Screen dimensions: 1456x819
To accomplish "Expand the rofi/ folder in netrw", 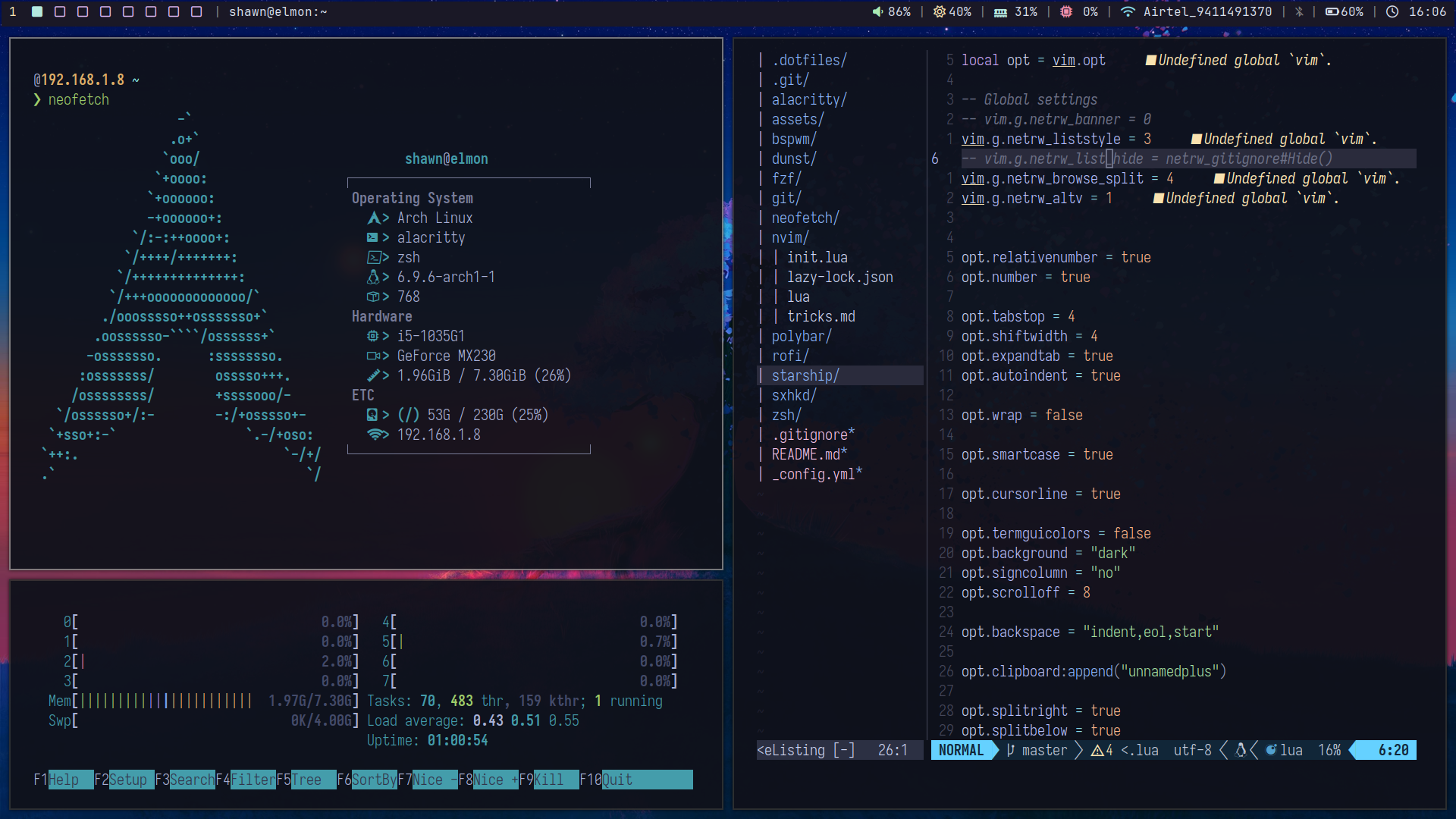I will [790, 356].
